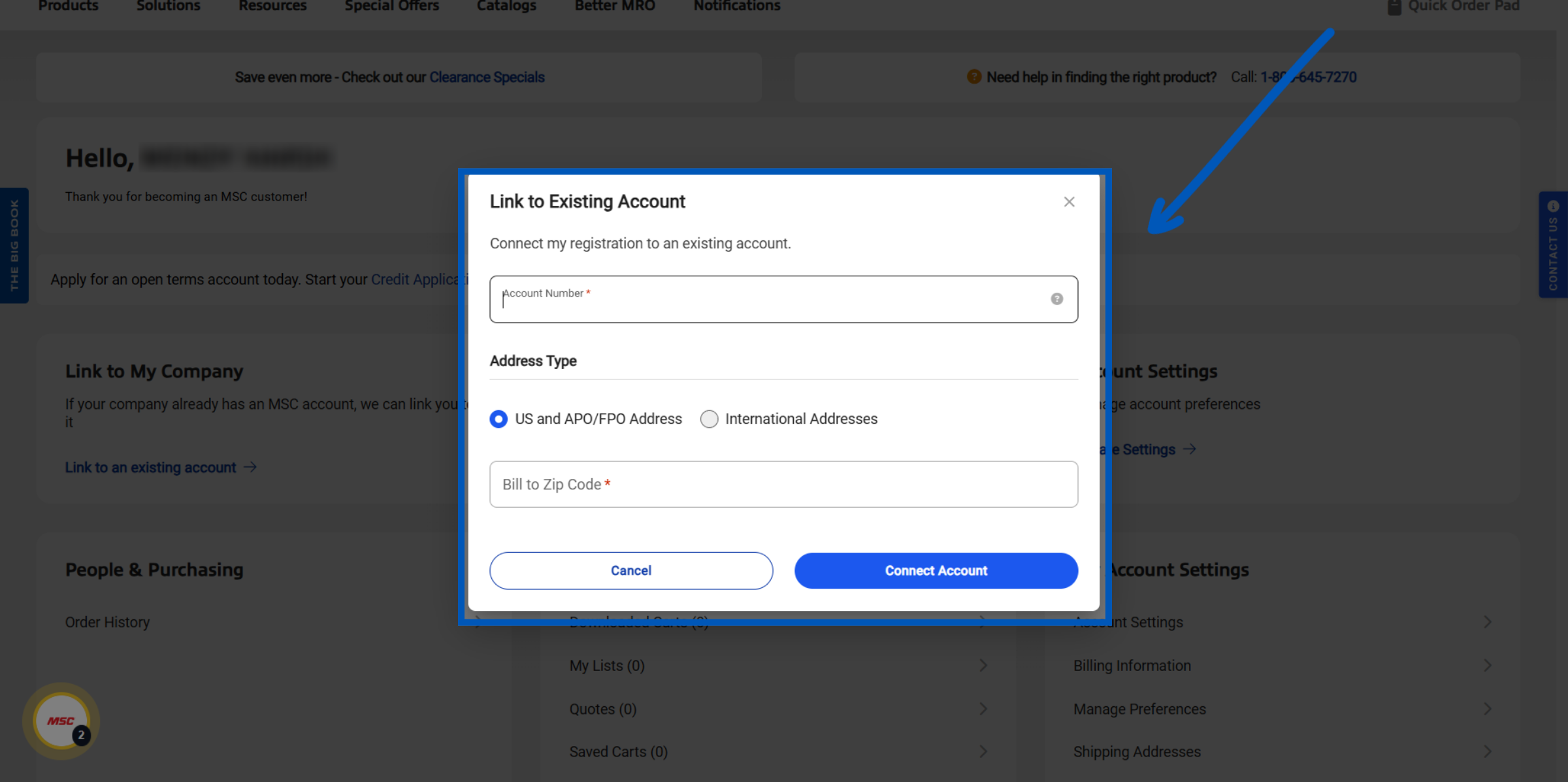Open the Special Offers menu

click(392, 6)
